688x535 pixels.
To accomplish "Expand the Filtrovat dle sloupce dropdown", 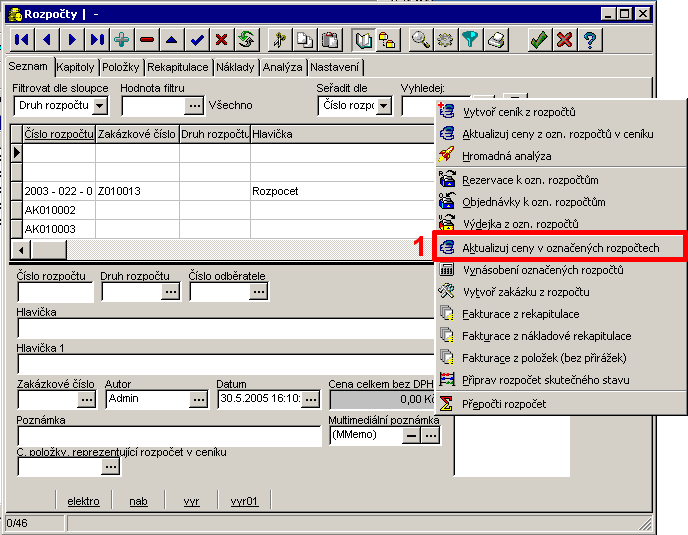I will [x=100, y=106].
